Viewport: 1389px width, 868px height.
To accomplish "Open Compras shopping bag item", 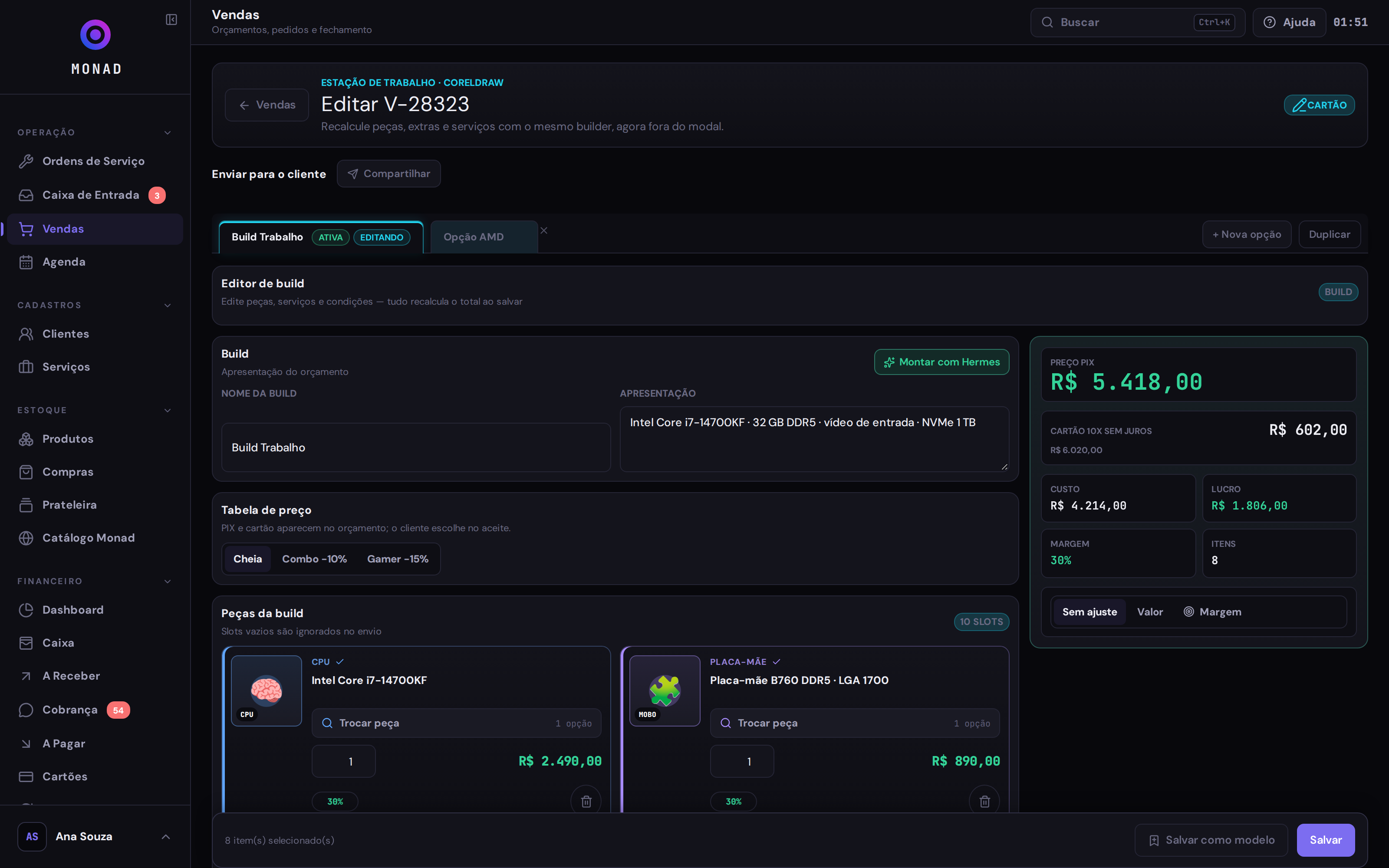I will (x=95, y=472).
